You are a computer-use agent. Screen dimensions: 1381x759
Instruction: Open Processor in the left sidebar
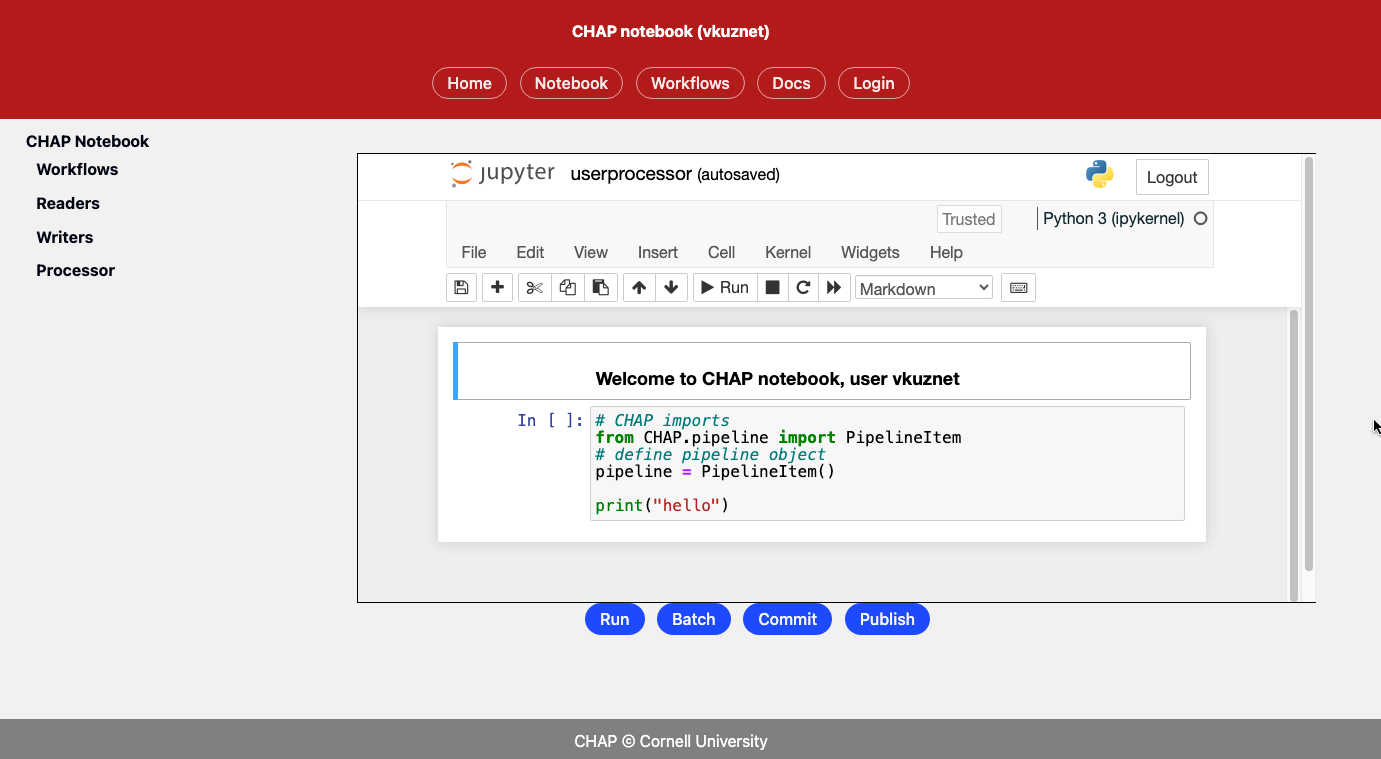76,270
